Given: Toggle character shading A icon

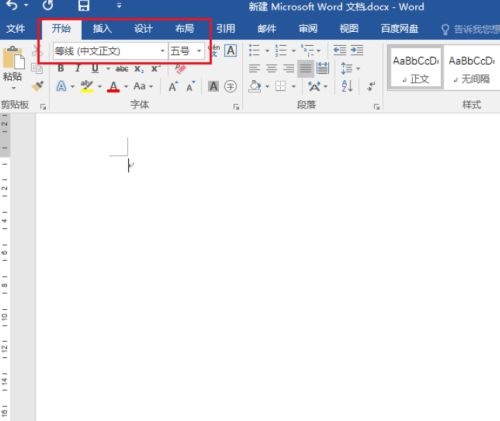Looking at the screenshot, I should [213, 86].
